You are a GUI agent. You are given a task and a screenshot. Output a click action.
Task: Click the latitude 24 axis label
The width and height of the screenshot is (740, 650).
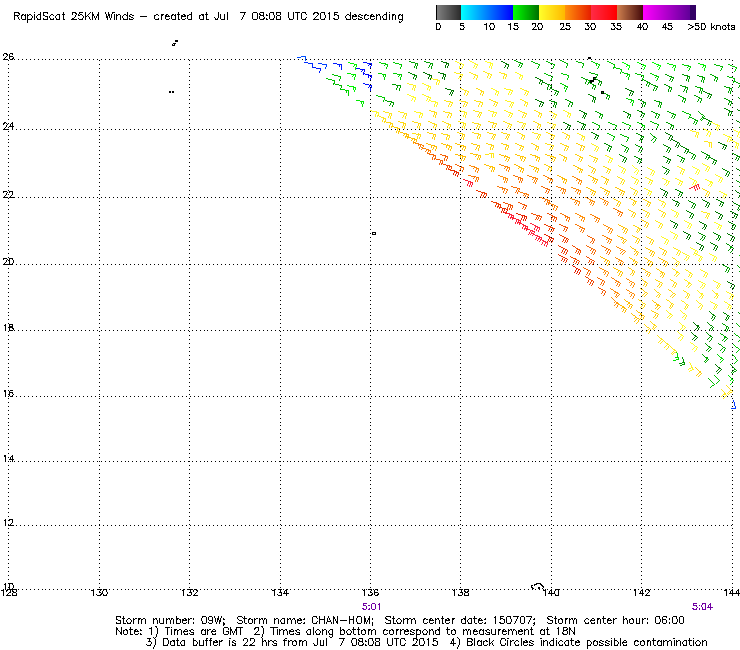[x=8, y=126]
